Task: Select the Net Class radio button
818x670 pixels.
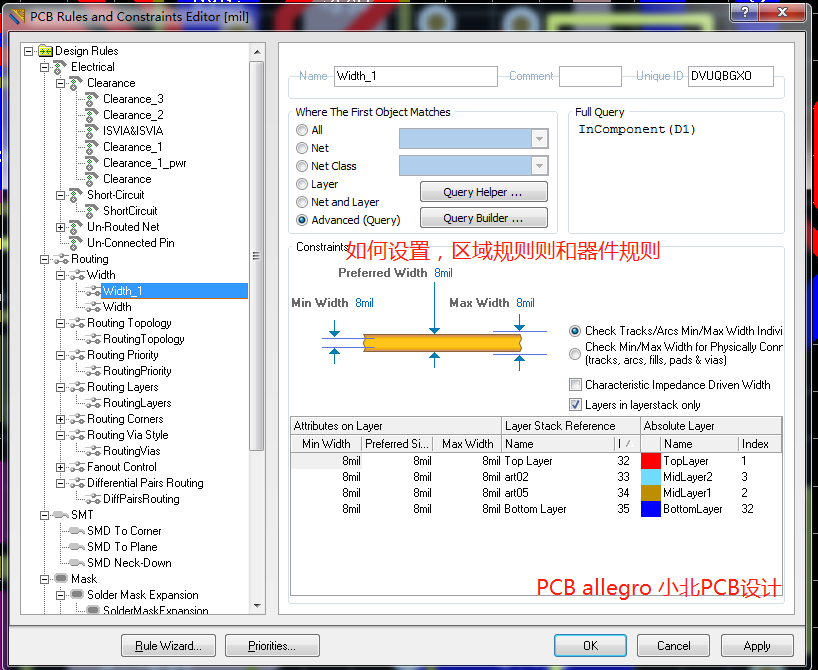Action: tap(302, 166)
